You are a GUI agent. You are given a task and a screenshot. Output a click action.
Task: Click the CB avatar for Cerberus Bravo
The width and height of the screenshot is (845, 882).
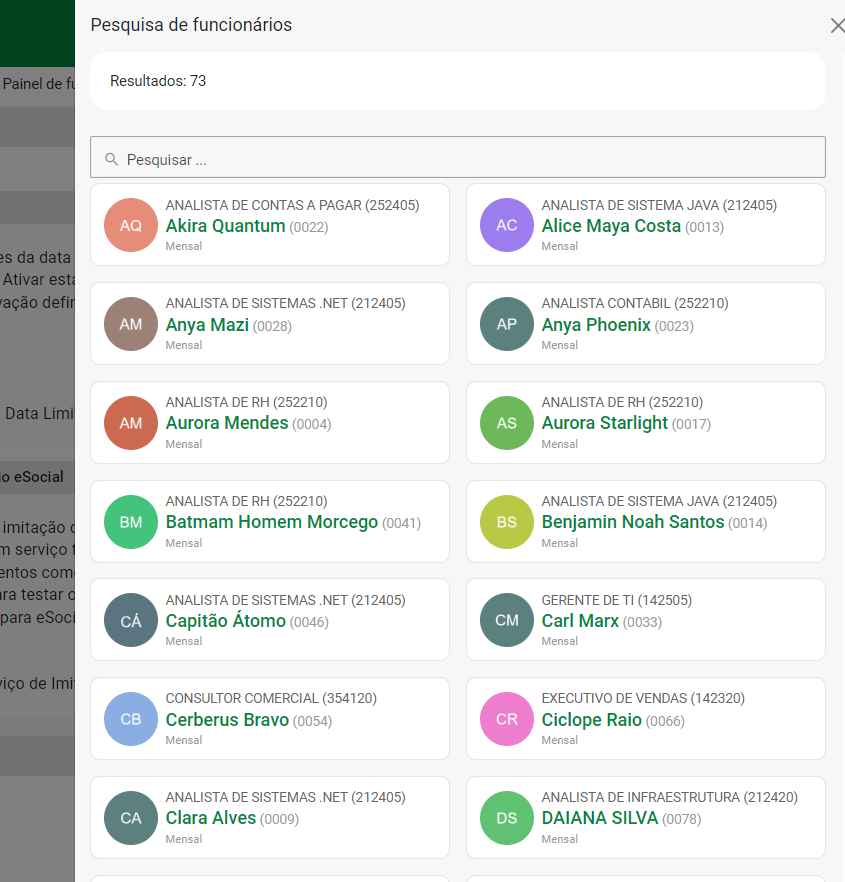pyautogui.click(x=131, y=719)
